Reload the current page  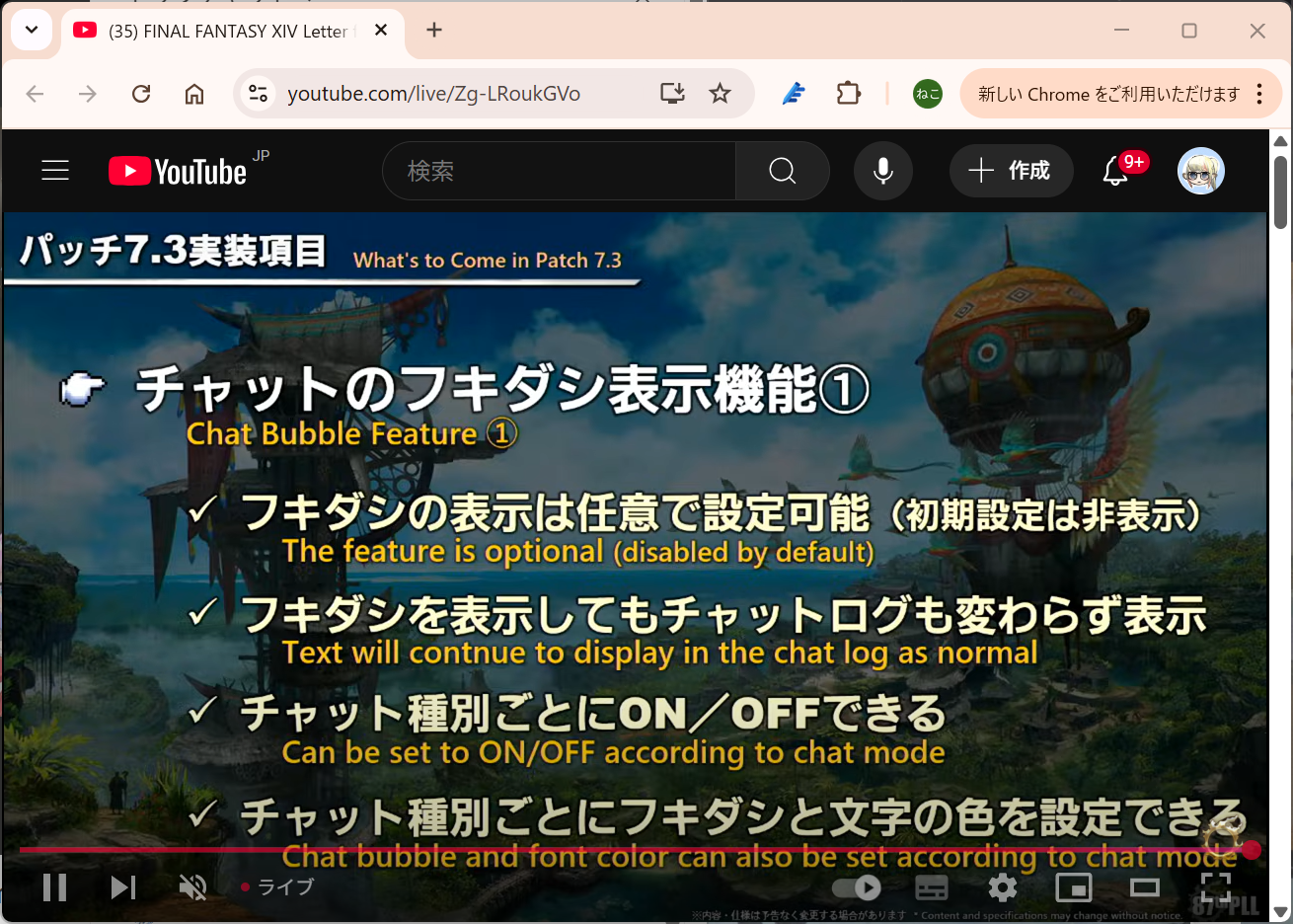click(141, 94)
